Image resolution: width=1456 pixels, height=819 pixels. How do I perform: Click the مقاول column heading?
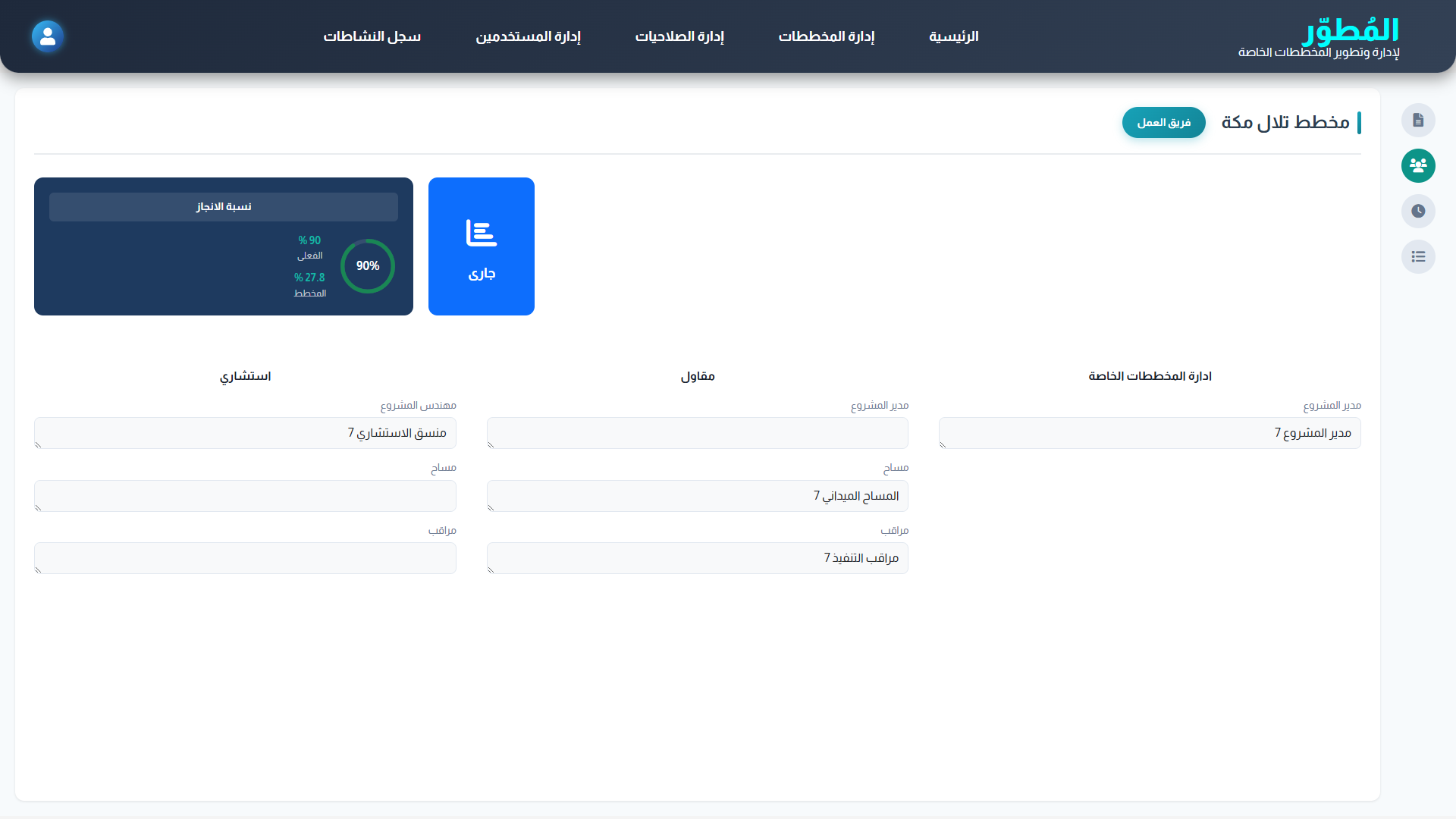coord(698,376)
